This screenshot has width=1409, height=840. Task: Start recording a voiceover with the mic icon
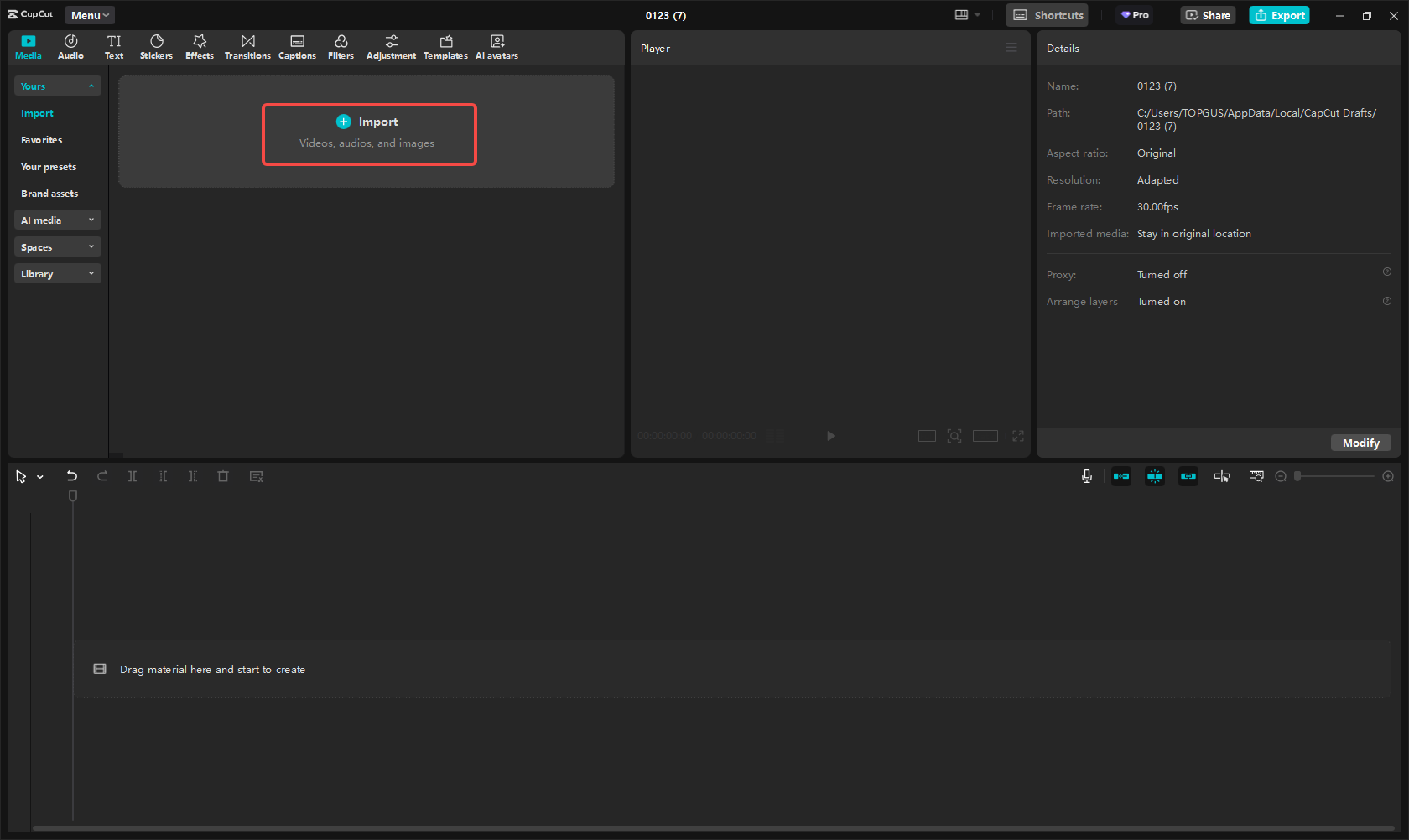1087,475
